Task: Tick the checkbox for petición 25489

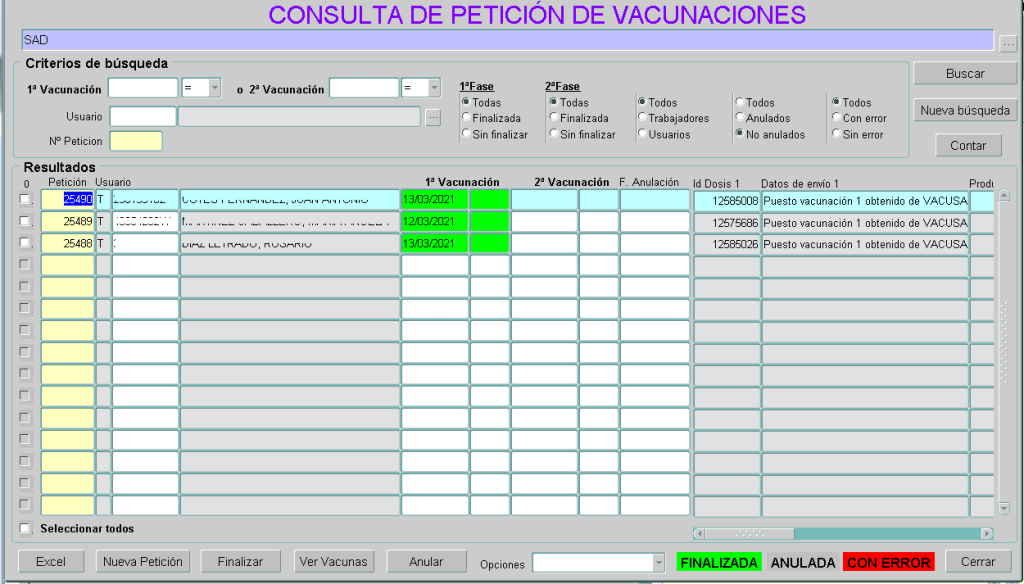Action: pyautogui.click(x=26, y=221)
